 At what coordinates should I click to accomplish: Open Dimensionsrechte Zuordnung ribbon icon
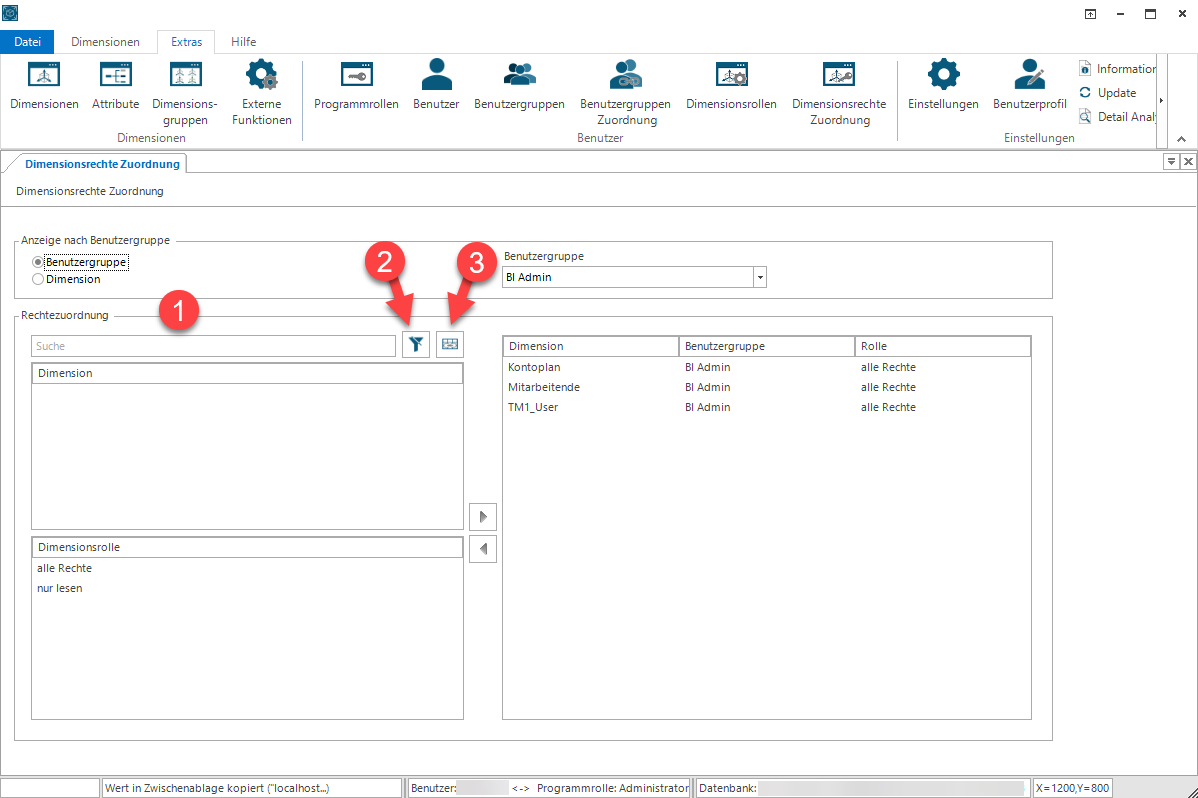839,75
